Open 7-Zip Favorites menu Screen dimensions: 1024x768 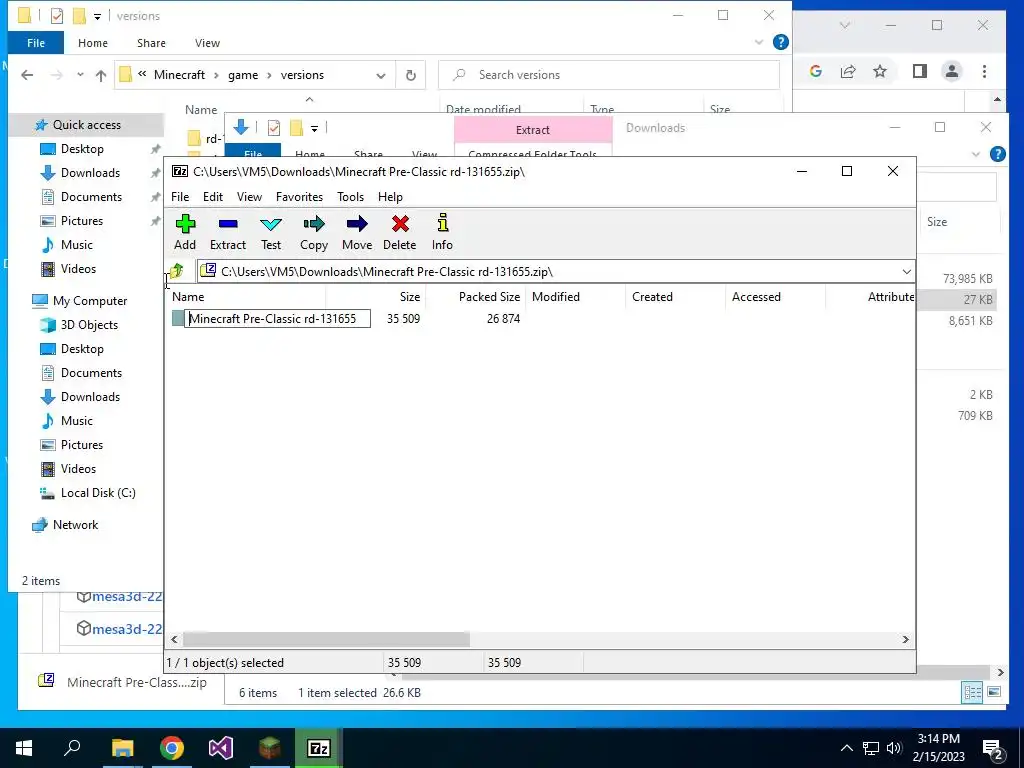(299, 197)
